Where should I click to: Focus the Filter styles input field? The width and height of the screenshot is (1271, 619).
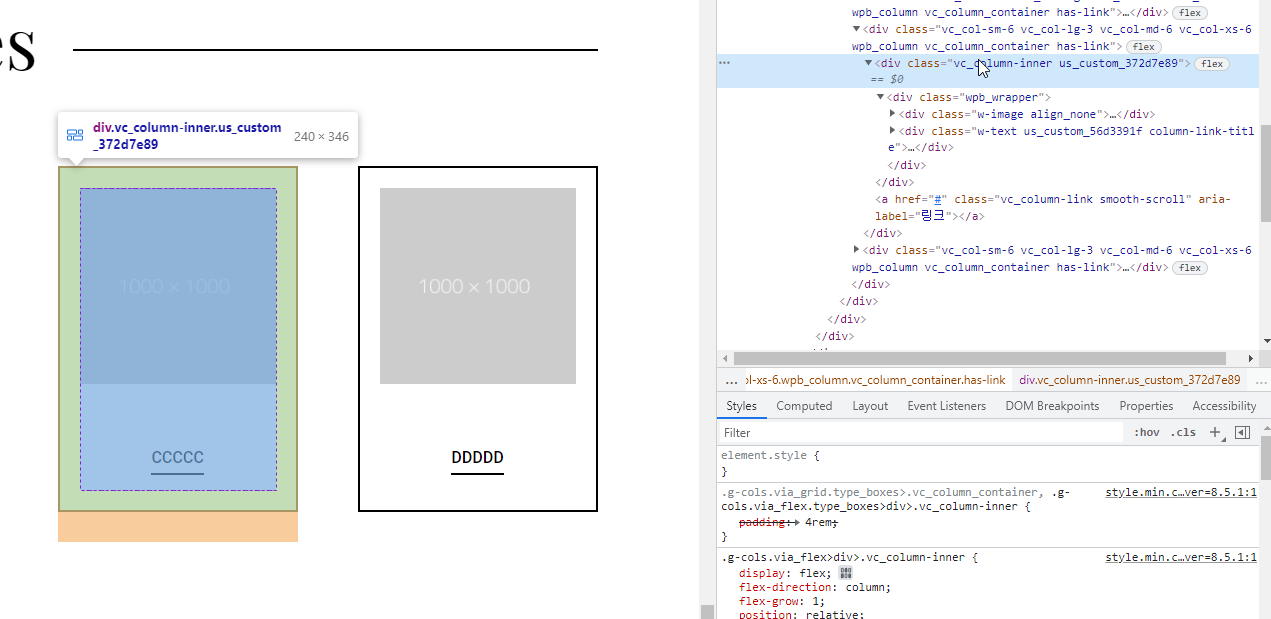tap(920, 433)
